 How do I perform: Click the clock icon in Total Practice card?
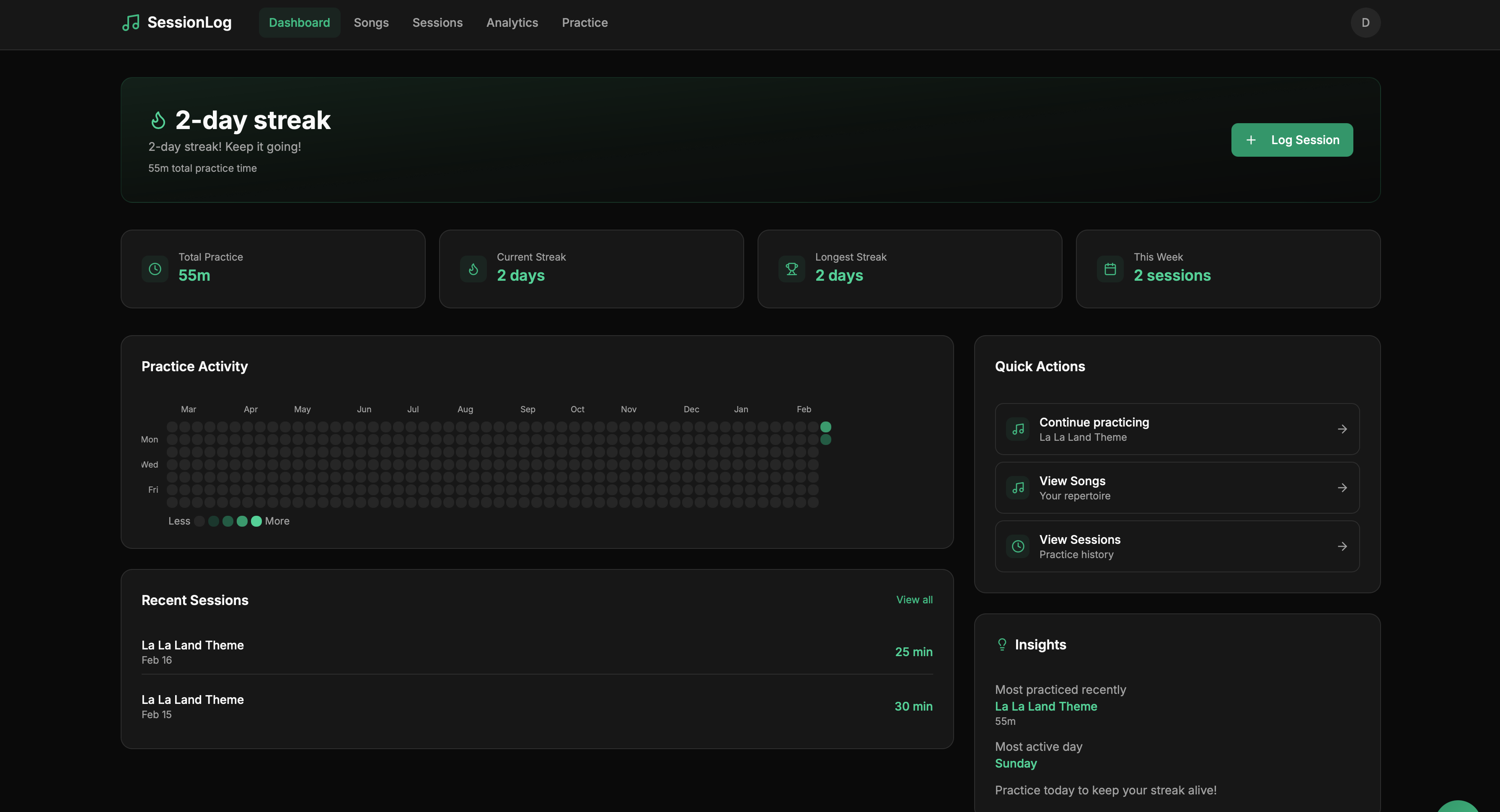[x=155, y=269]
